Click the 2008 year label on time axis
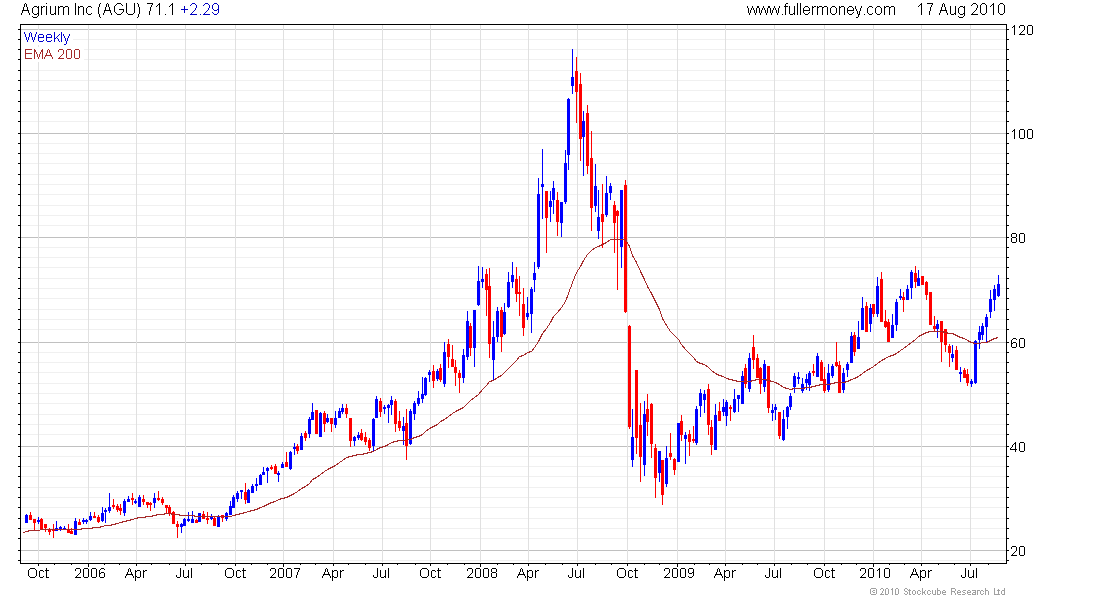 [x=482, y=573]
